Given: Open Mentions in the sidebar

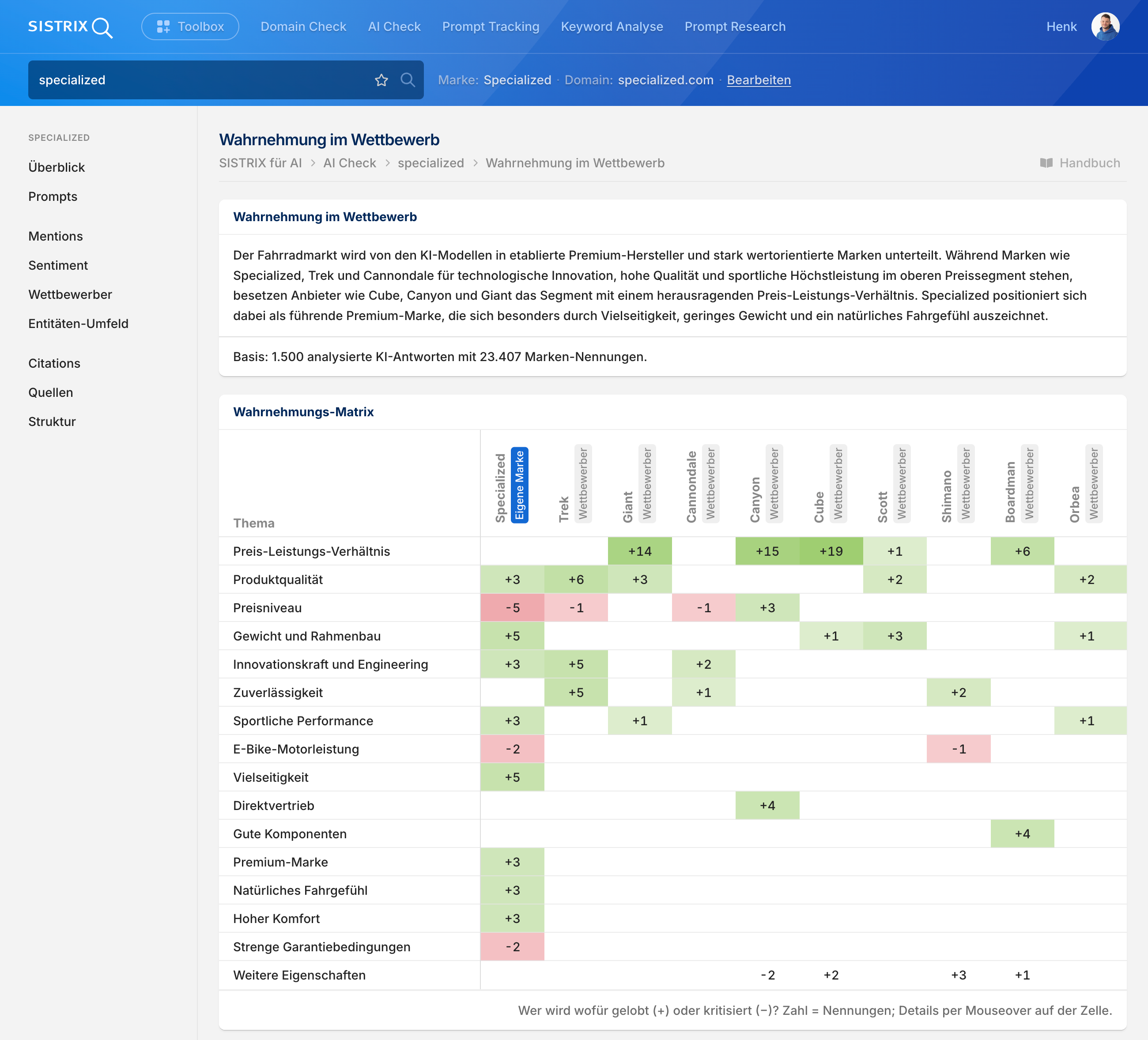Looking at the screenshot, I should pos(55,236).
